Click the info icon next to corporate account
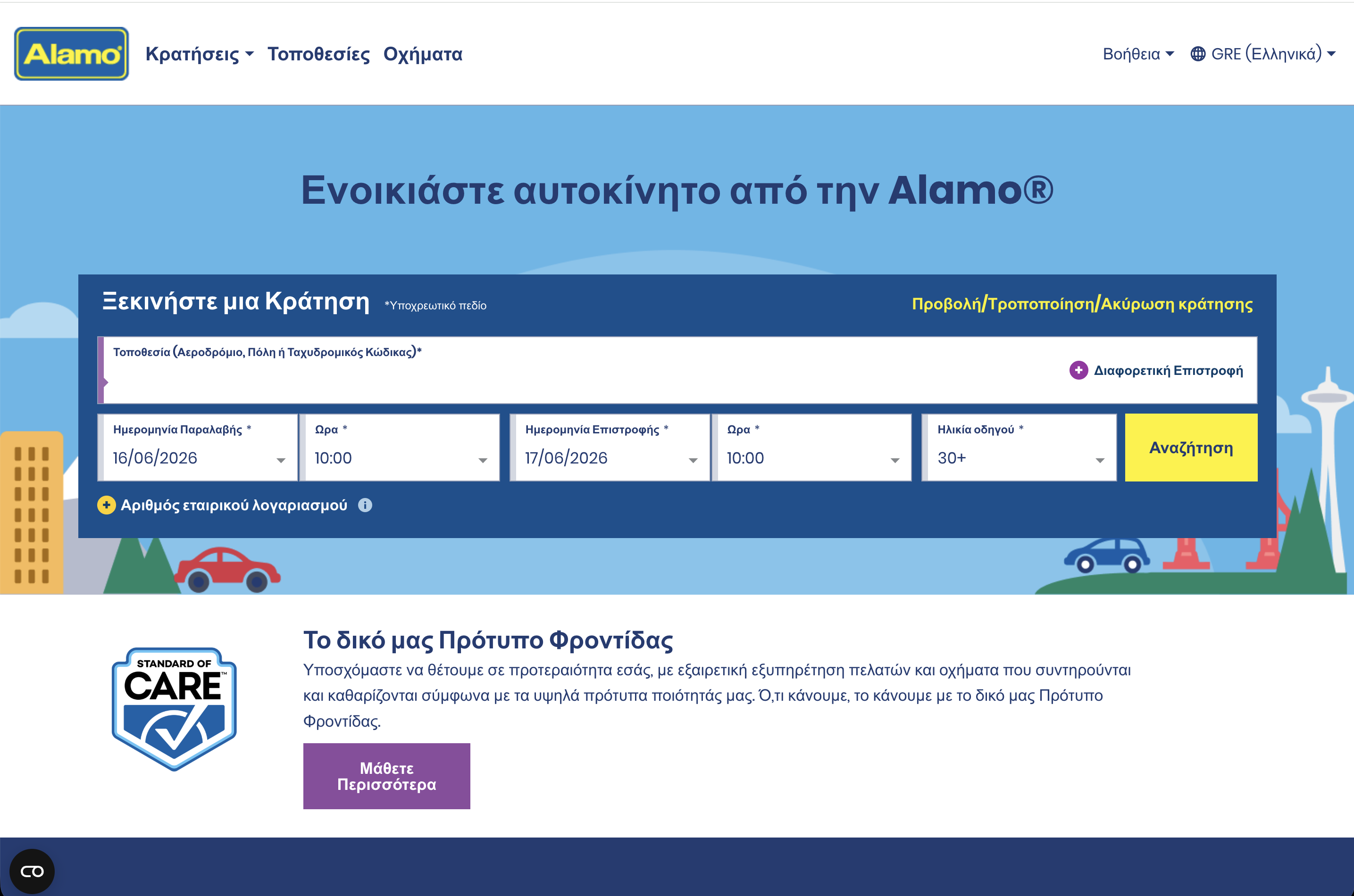This screenshot has height=896, width=1354. point(365,505)
